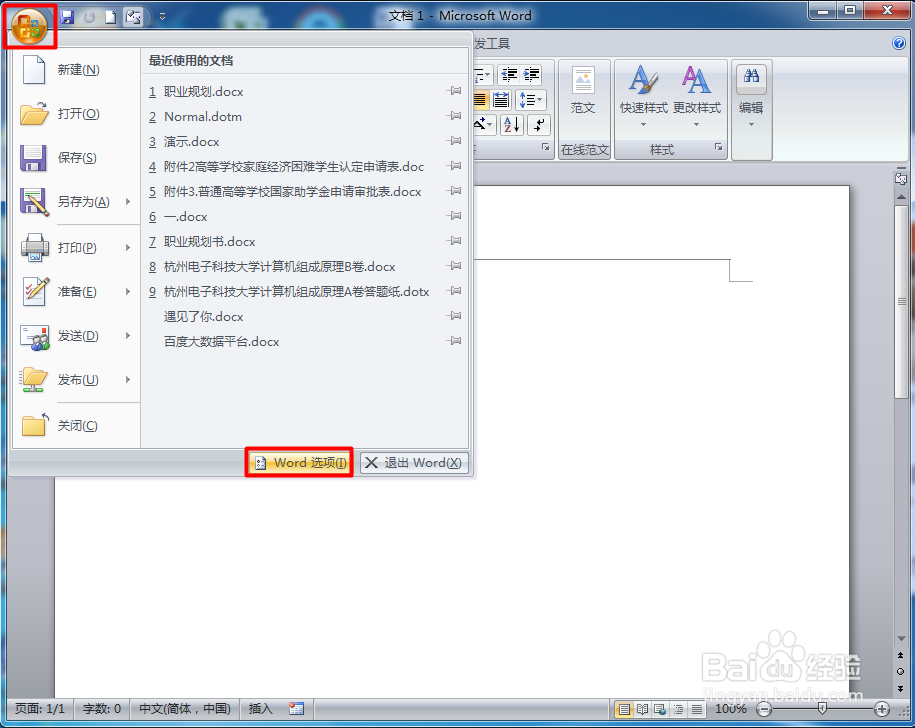Pin 演示.docx to recent list
The height and width of the screenshot is (728, 915).
(x=454, y=141)
